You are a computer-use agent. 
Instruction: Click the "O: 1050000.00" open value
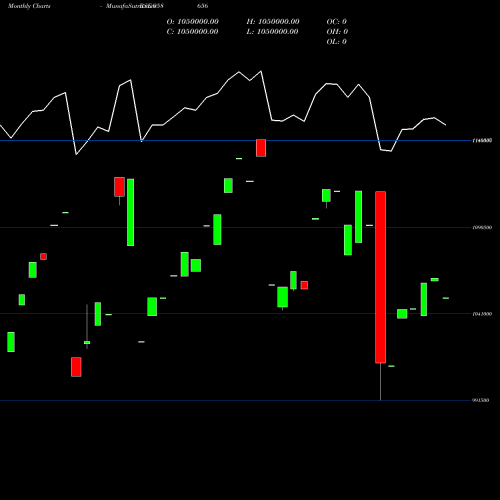[x=193, y=22]
